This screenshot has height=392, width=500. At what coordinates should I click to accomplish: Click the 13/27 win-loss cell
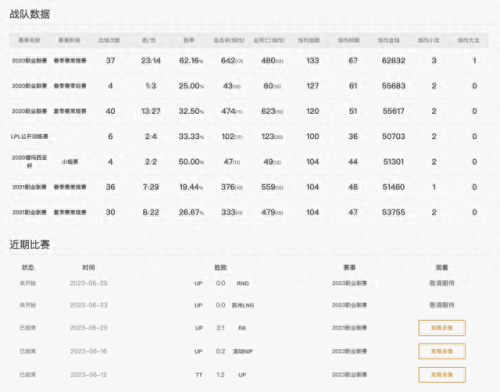point(151,111)
